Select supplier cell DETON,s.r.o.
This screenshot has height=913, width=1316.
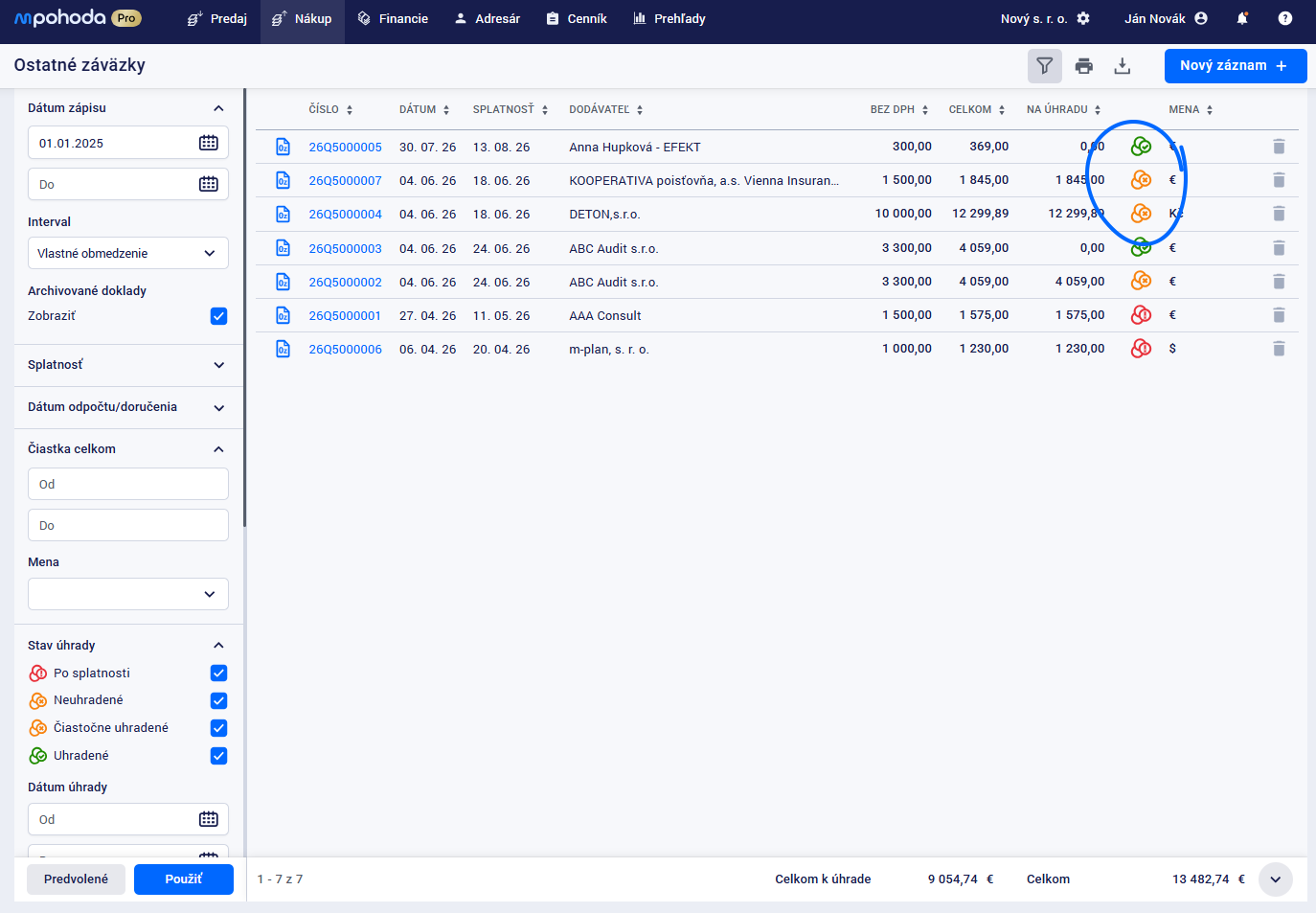pyautogui.click(x=604, y=215)
